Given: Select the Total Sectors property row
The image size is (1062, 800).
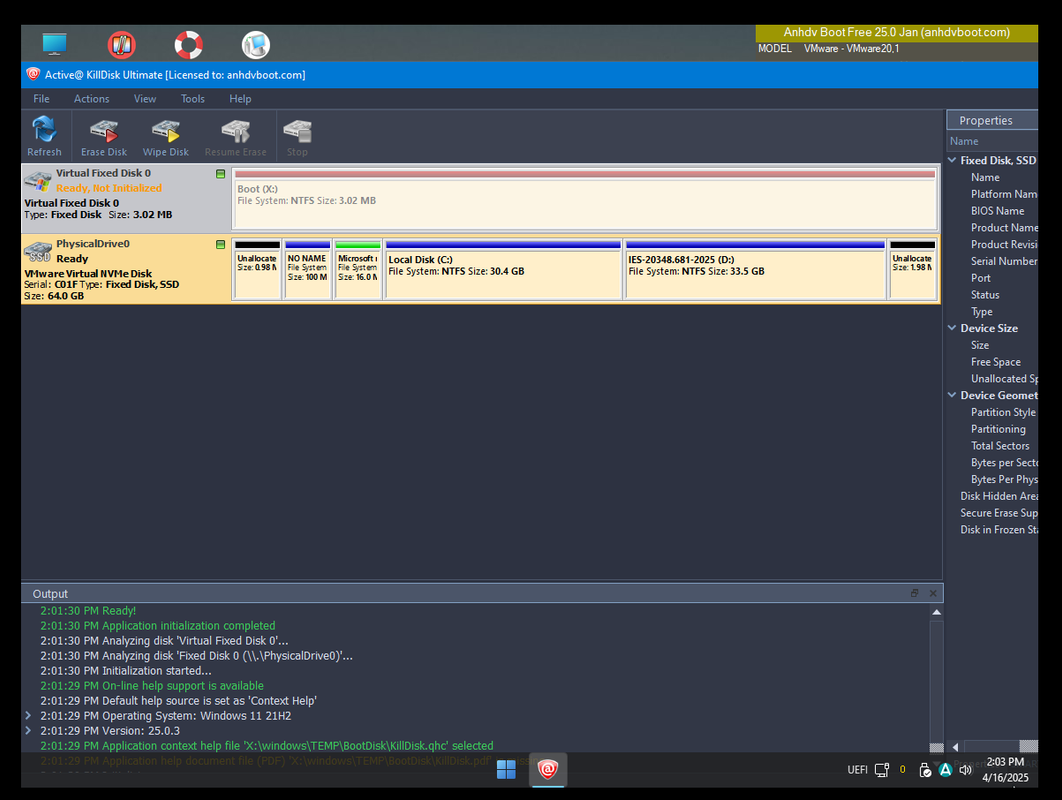Looking at the screenshot, I should pos(992,446).
